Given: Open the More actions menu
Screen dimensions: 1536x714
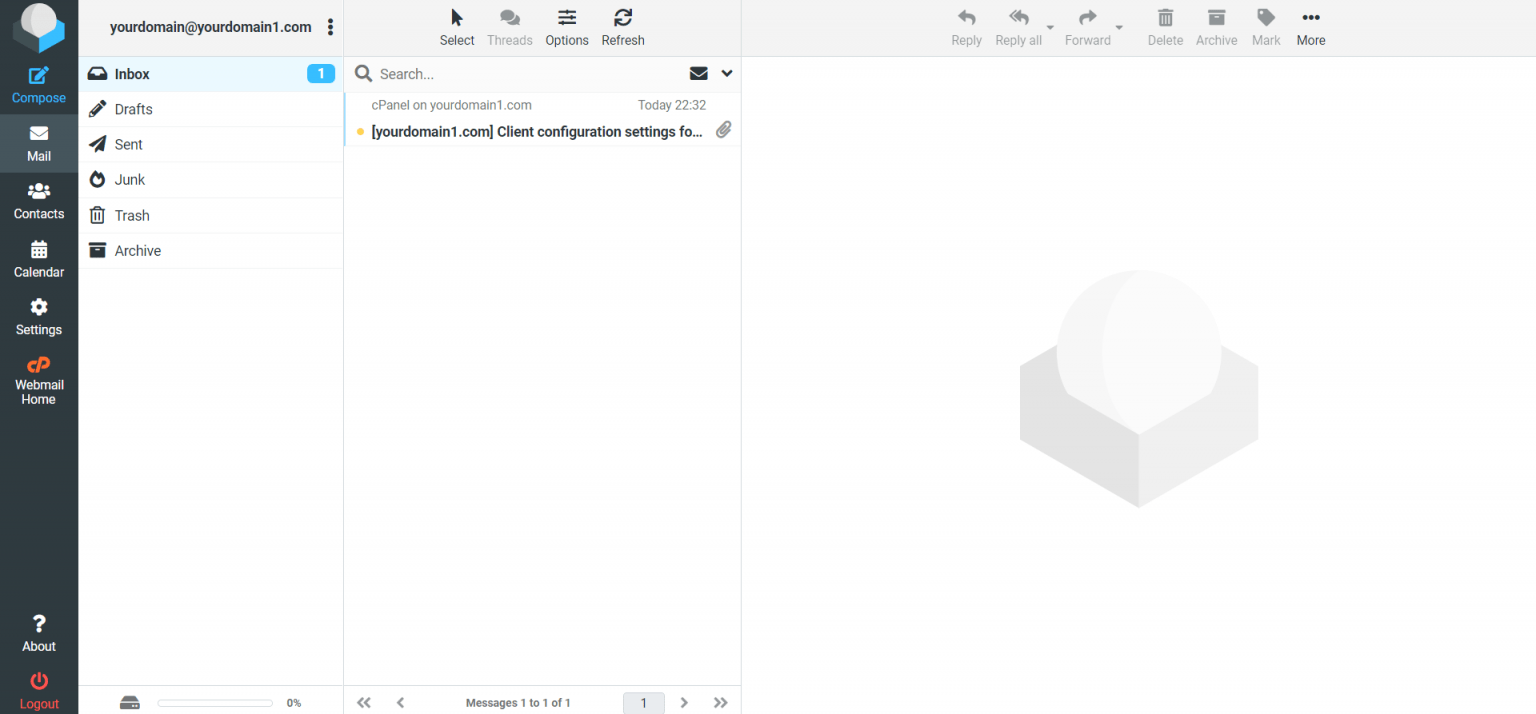Looking at the screenshot, I should [1310, 25].
